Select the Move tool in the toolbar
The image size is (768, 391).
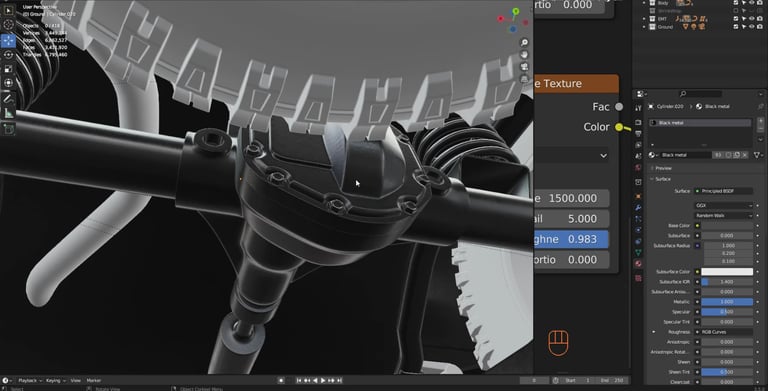tap(8, 40)
